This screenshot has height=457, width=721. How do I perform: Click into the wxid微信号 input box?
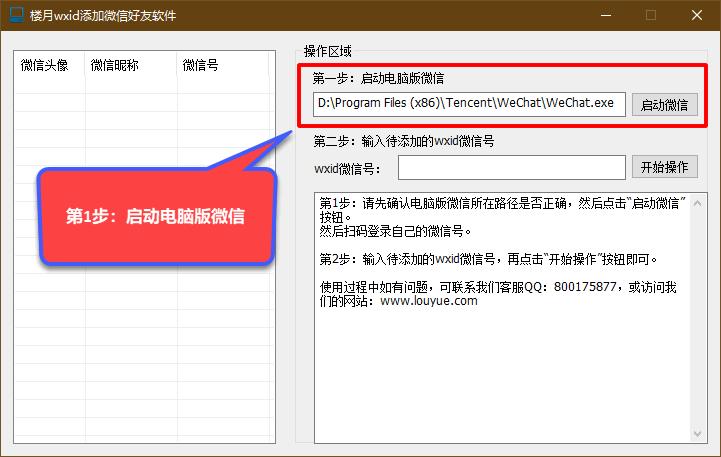(511, 167)
